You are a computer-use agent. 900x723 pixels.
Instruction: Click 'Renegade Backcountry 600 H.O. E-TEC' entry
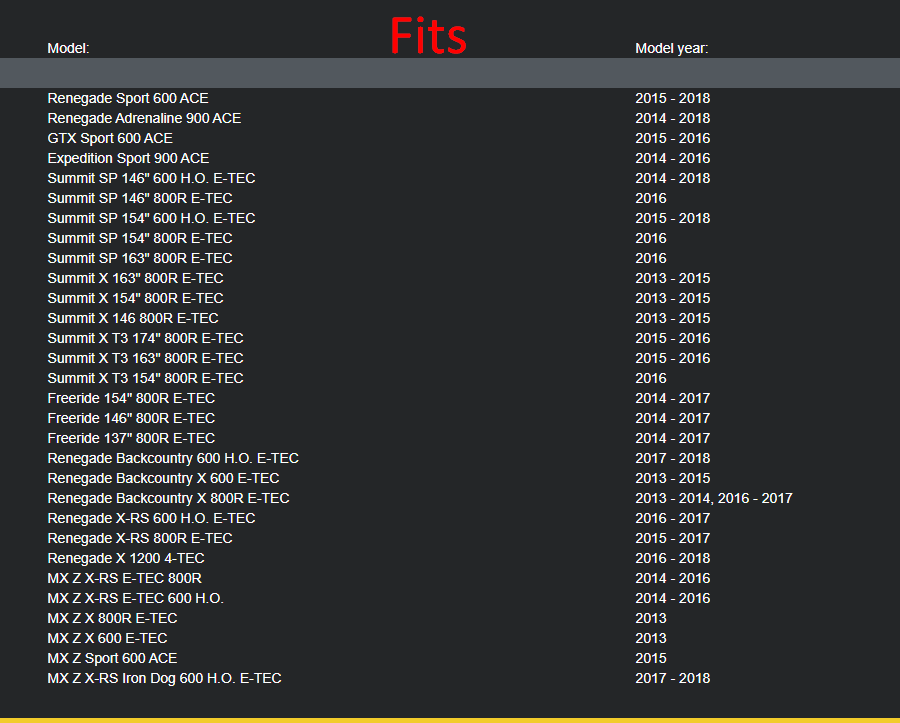click(173, 458)
